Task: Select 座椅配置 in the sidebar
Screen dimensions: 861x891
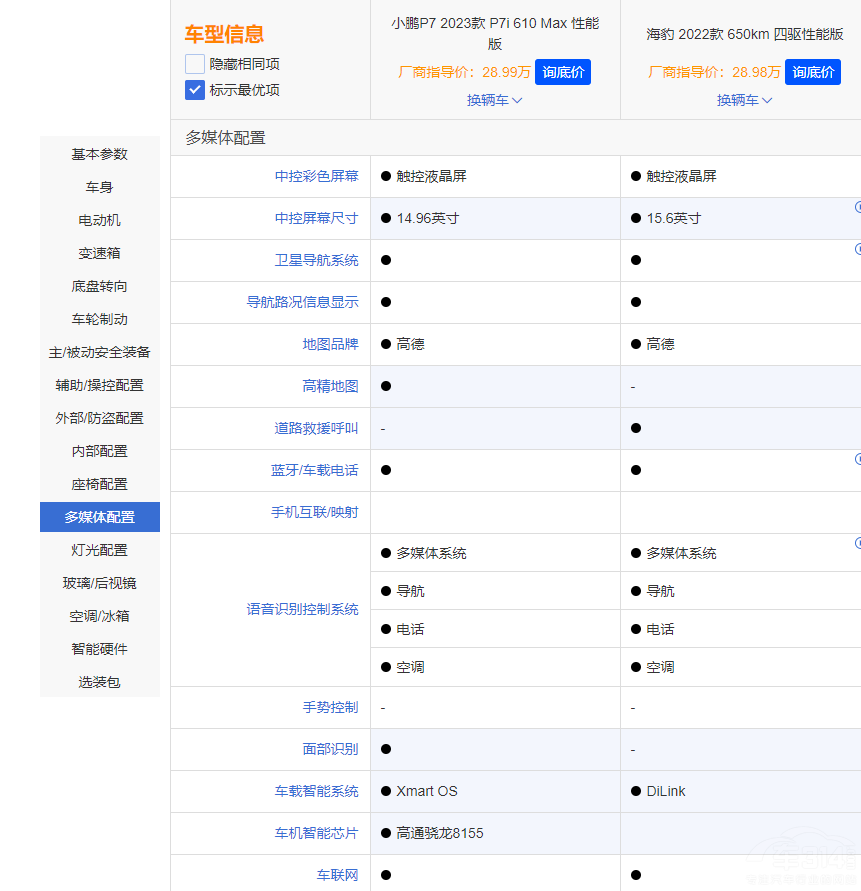Action: click(x=99, y=483)
